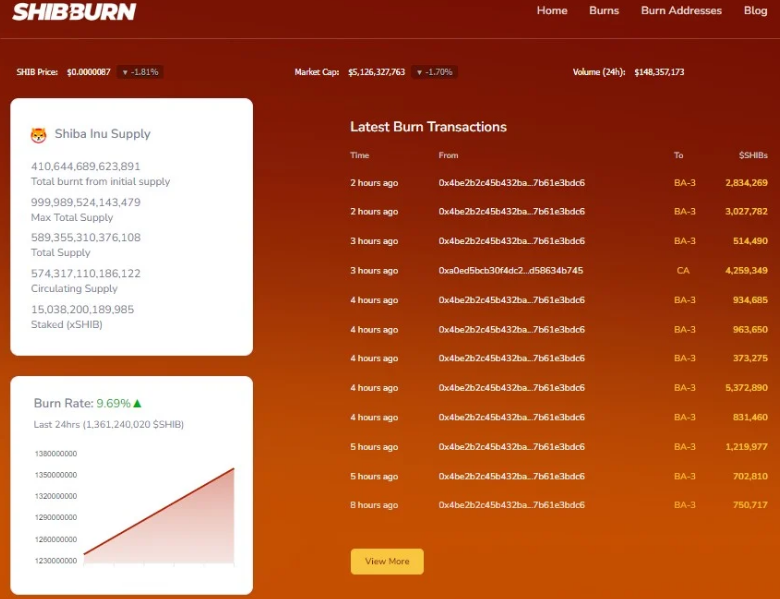The height and width of the screenshot is (599, 780).
Task: Open sender address of 963,650 burn
Action: (511, 329)
